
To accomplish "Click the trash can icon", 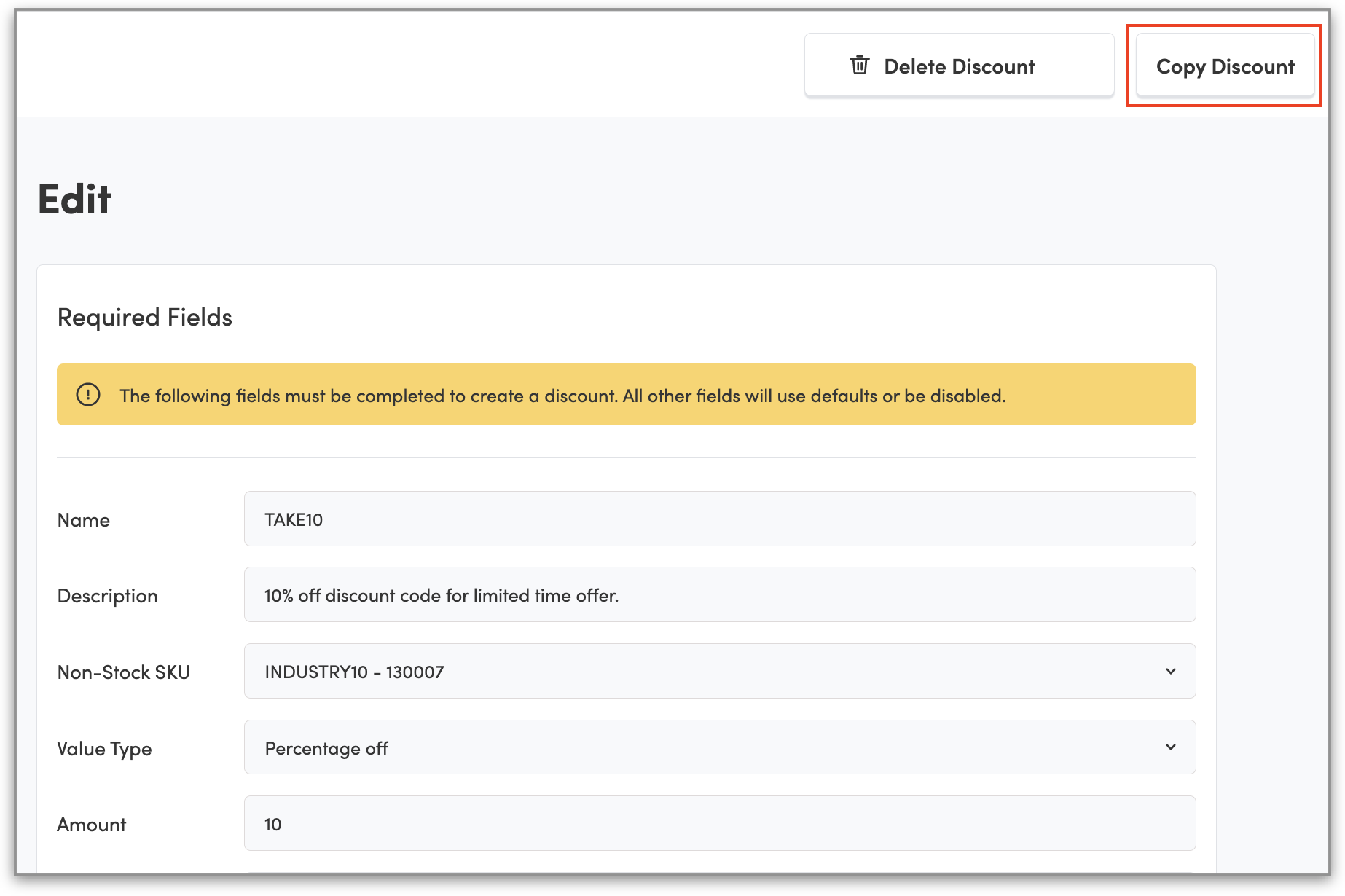I will [x=860, y=66].
